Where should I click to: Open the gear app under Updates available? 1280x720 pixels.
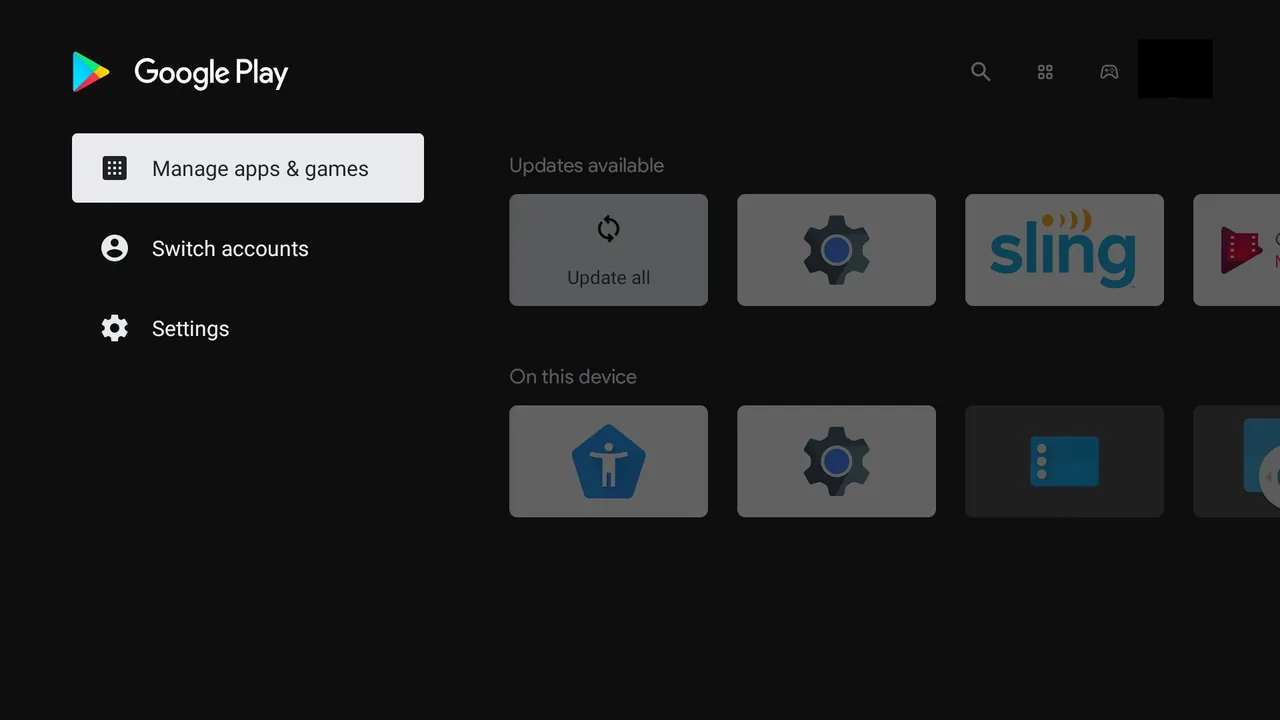click(836, 250)
